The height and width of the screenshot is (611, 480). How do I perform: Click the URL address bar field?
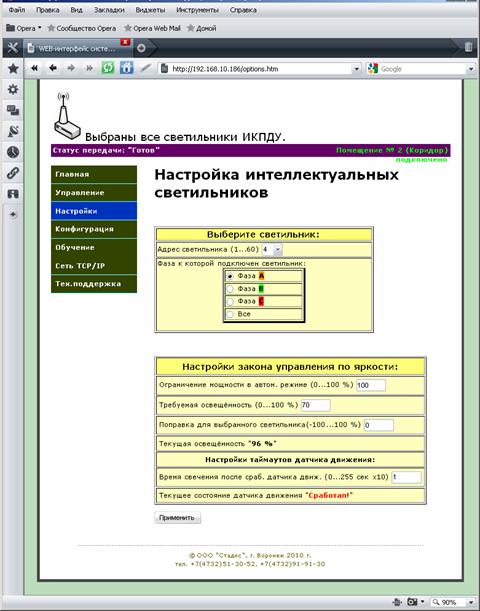click(x=260, y=69)
